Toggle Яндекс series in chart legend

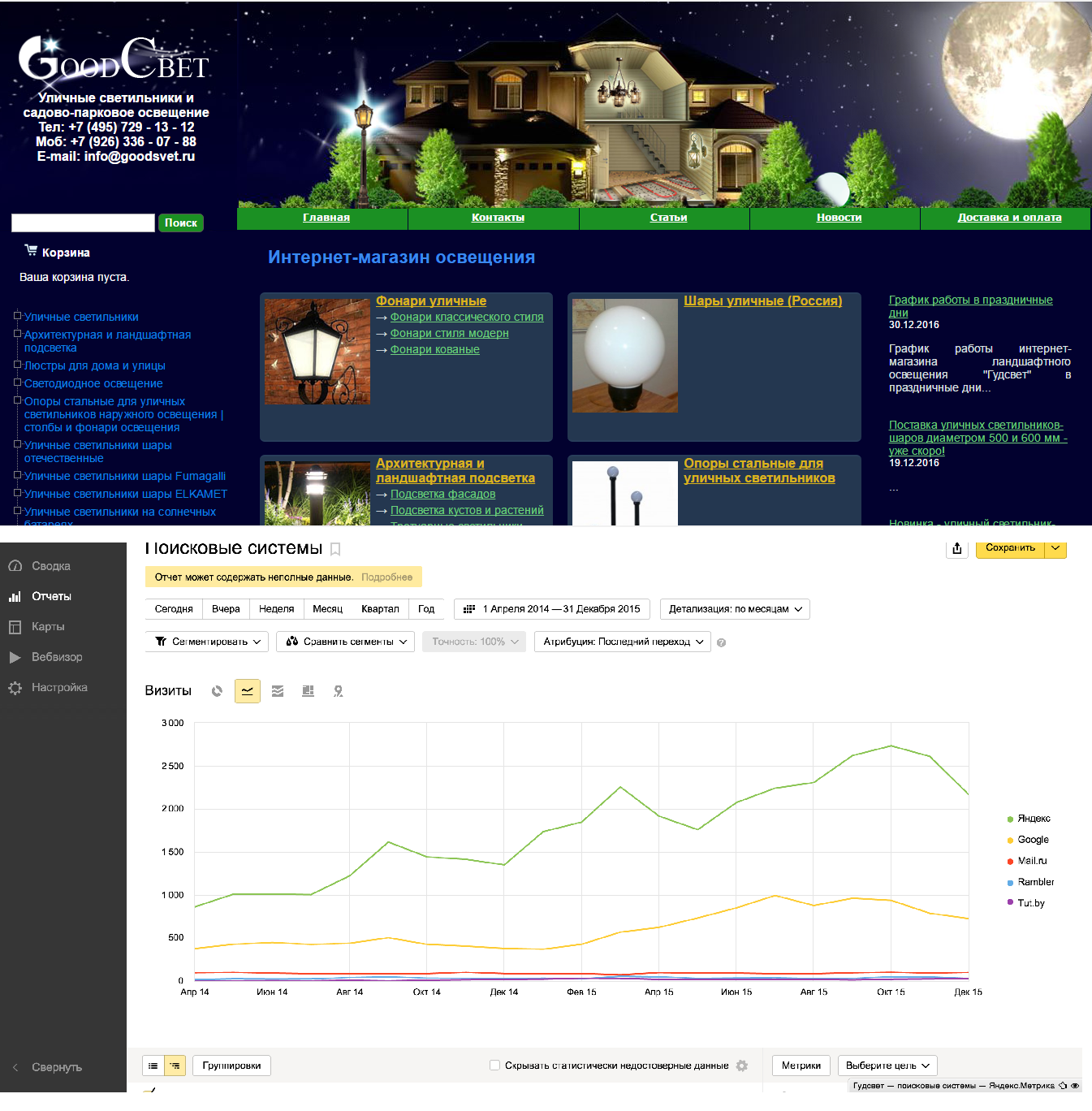tap(1029, 819)
